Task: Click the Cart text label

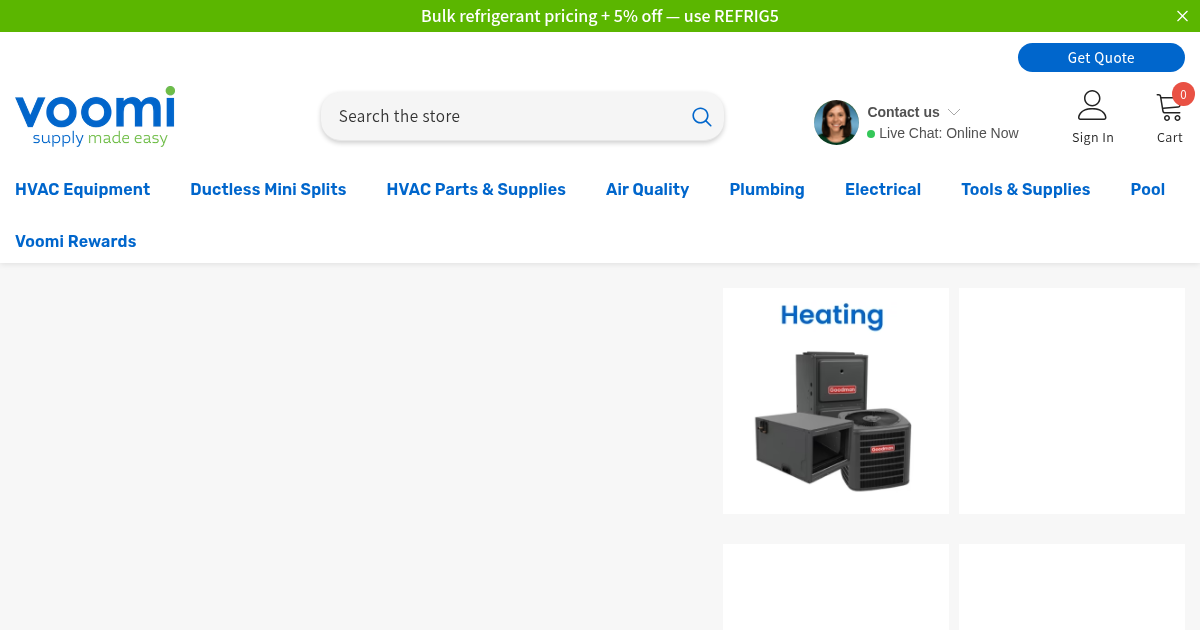Action: tap(1170, 138)
